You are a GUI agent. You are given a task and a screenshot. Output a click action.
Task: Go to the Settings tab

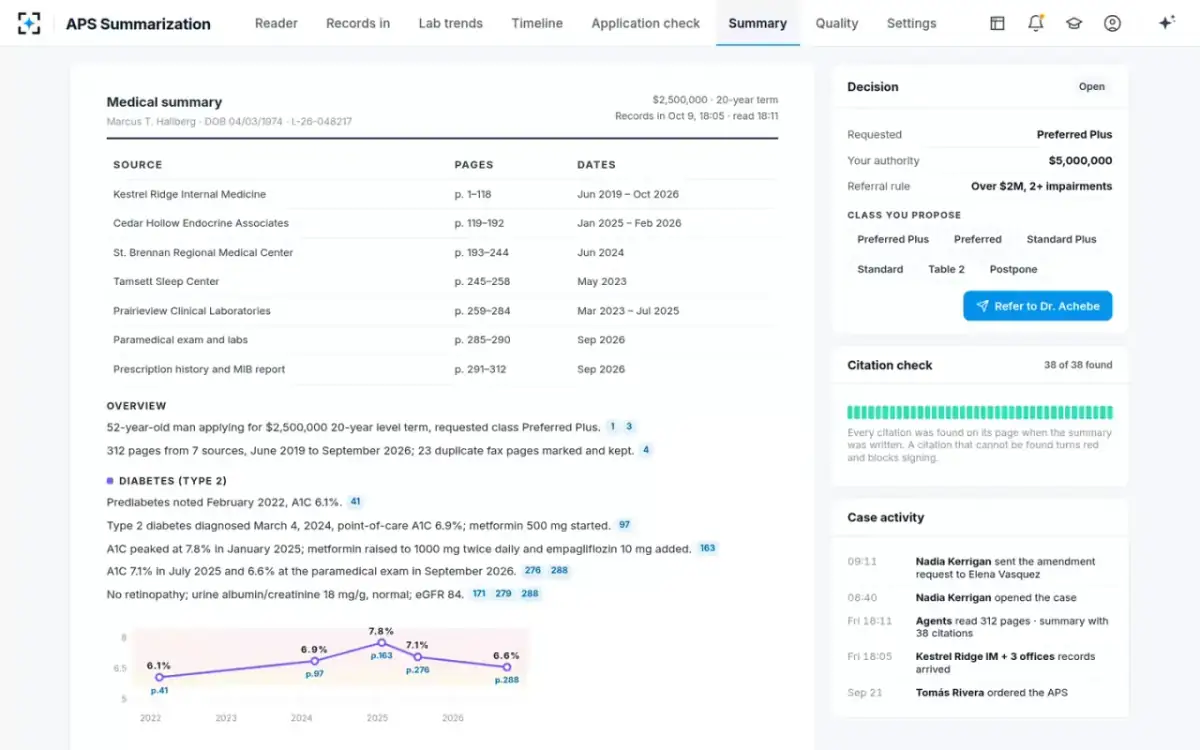coord(912,23)
